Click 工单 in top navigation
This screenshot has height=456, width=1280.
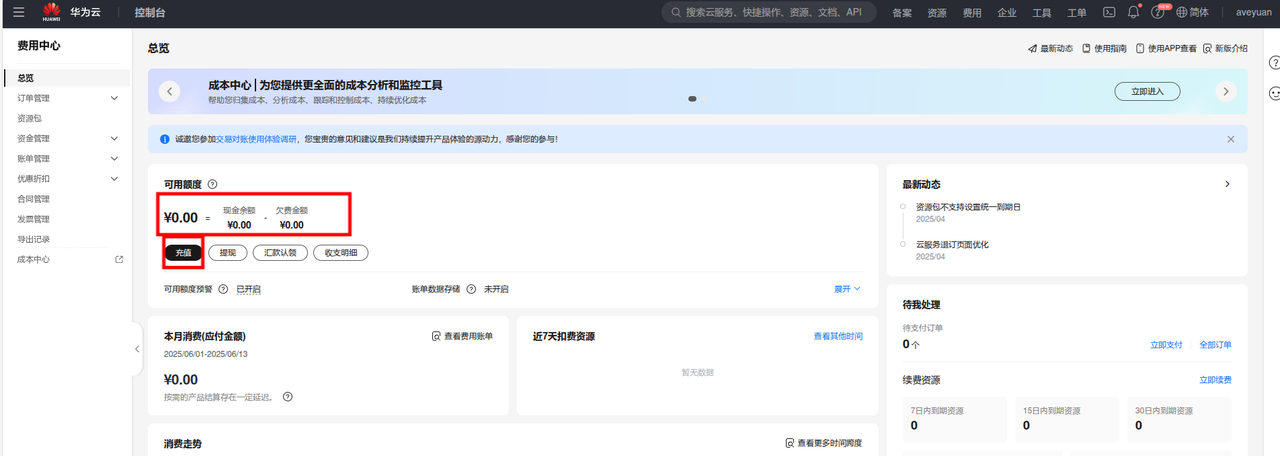click(1077, 13)
